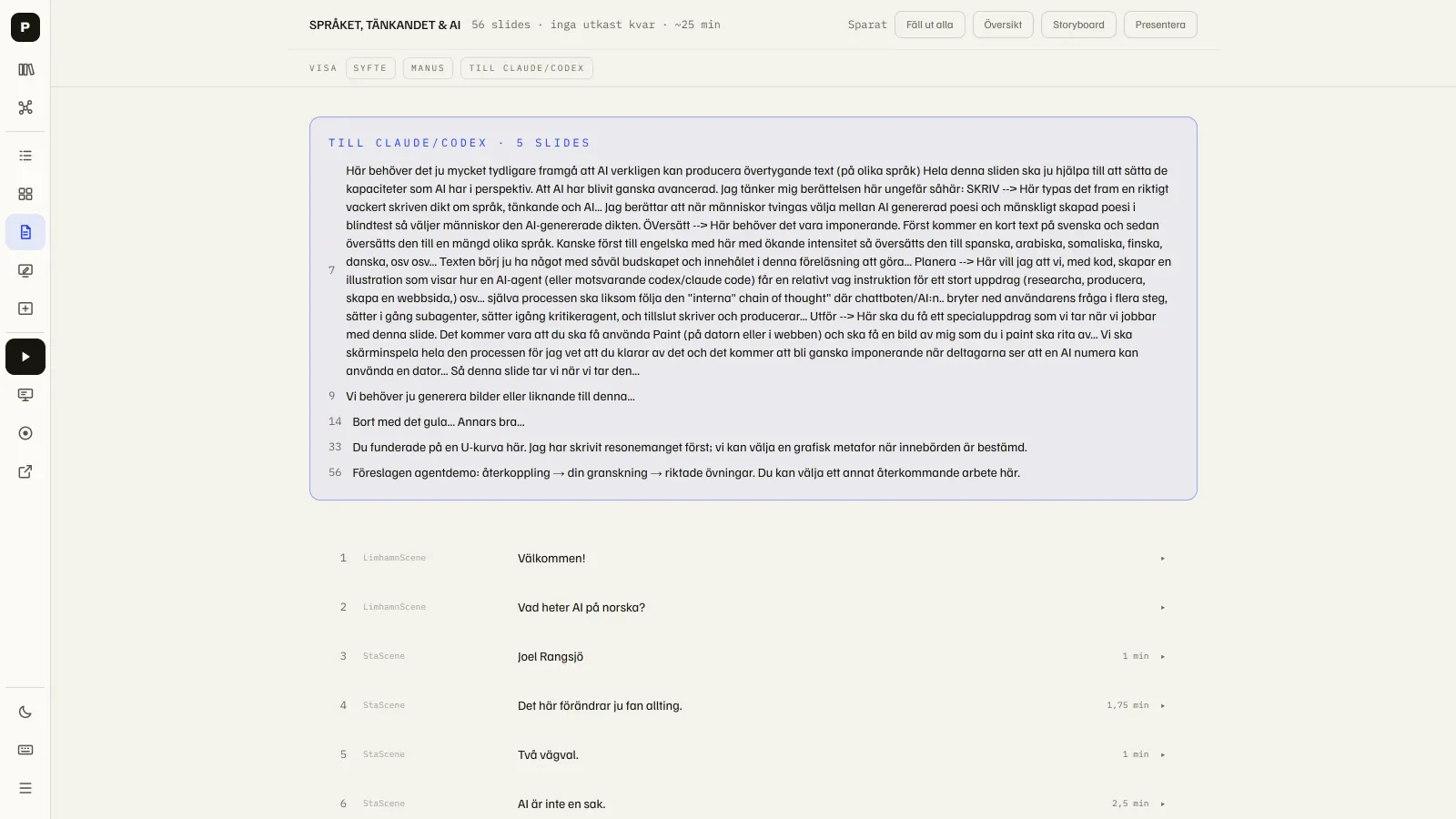Click the Fäll ut alla button
This screenshot has height=819, width=1456.
tap(930, 25)
